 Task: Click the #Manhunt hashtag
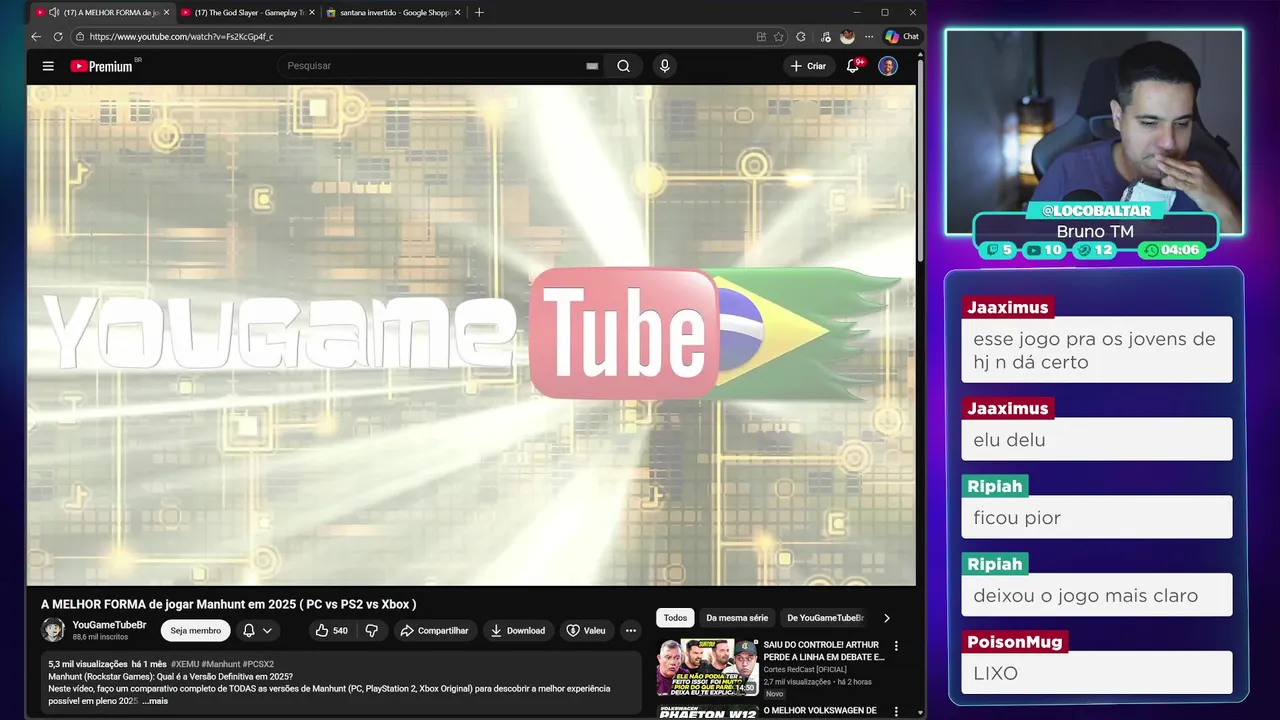220,664
